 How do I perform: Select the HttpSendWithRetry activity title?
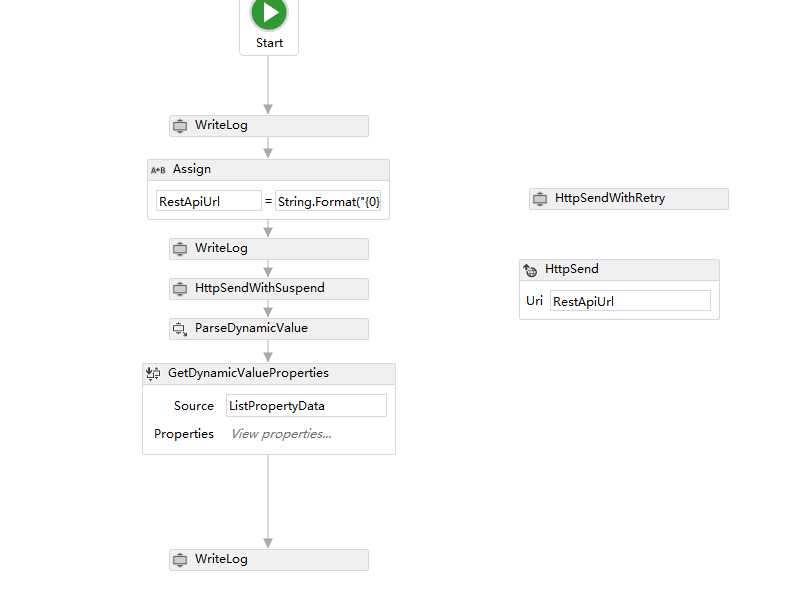610,198
